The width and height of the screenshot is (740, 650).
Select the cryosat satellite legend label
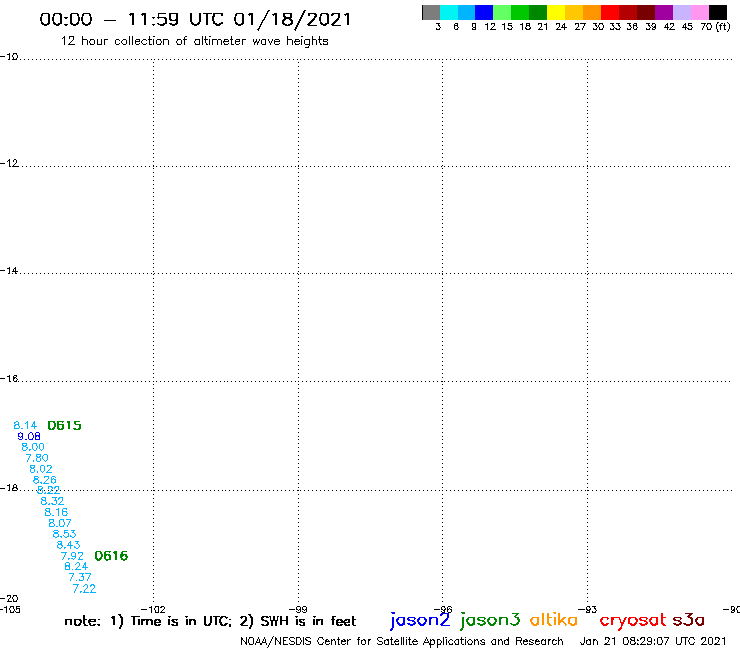click(x=633, y=620)
